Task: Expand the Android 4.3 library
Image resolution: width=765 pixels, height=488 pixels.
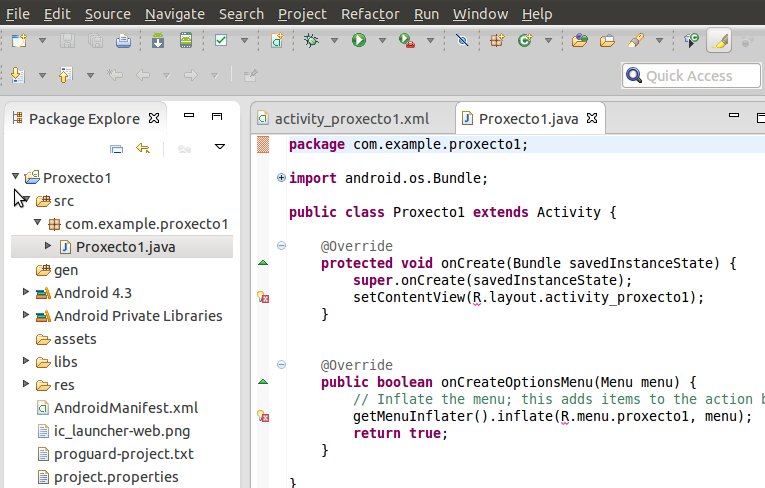Action: 26,292
